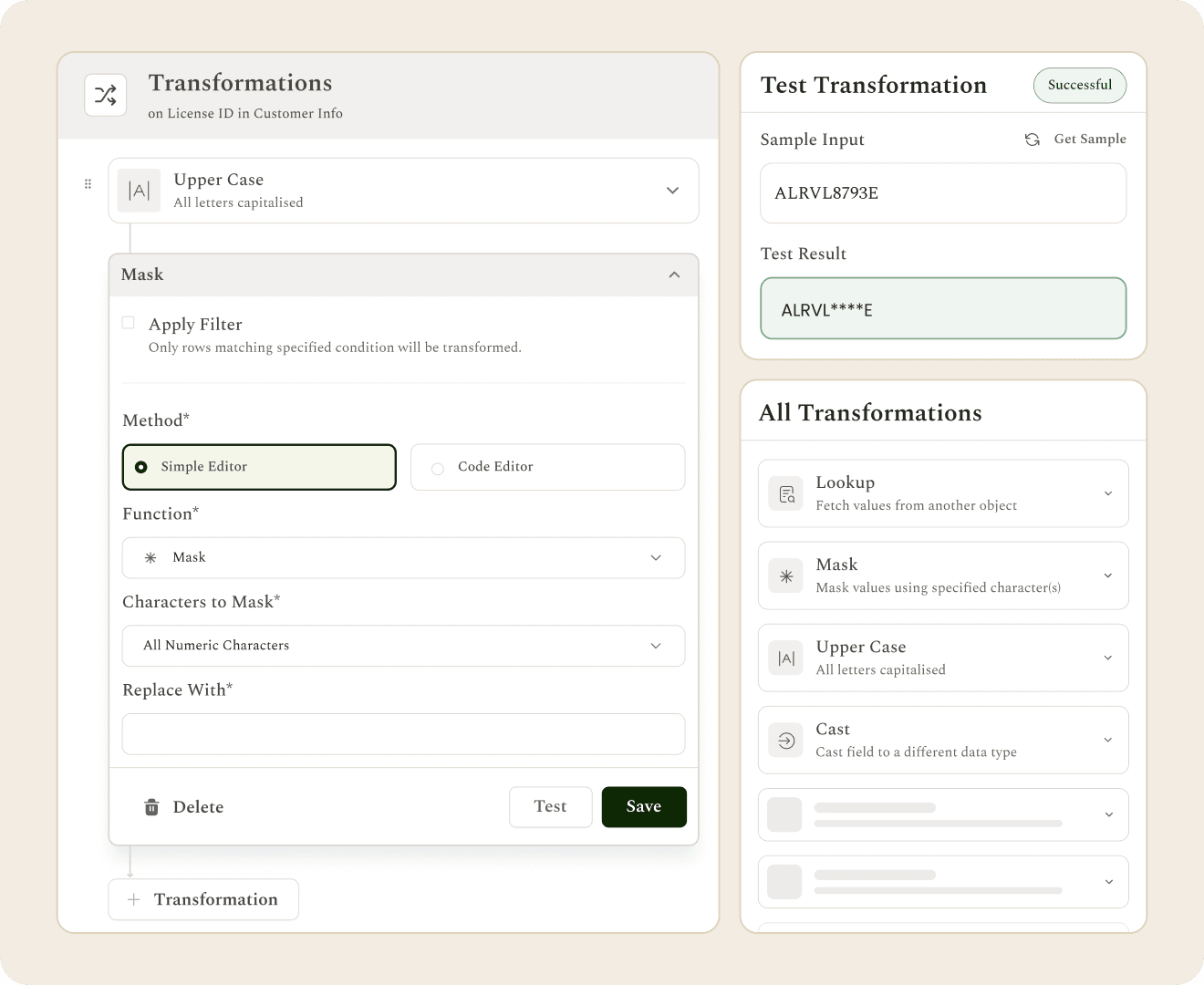Expand the Lookup transformation card
1204x985 pixels.
[x=1108, y=493]
